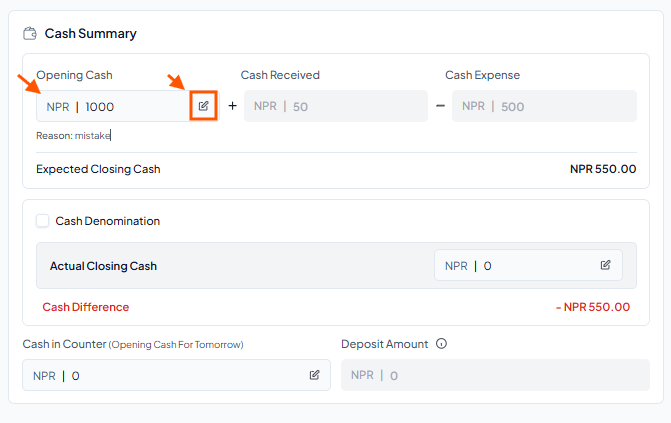
Task: Focus the Cash in Counter input
Action: point(176,375)
